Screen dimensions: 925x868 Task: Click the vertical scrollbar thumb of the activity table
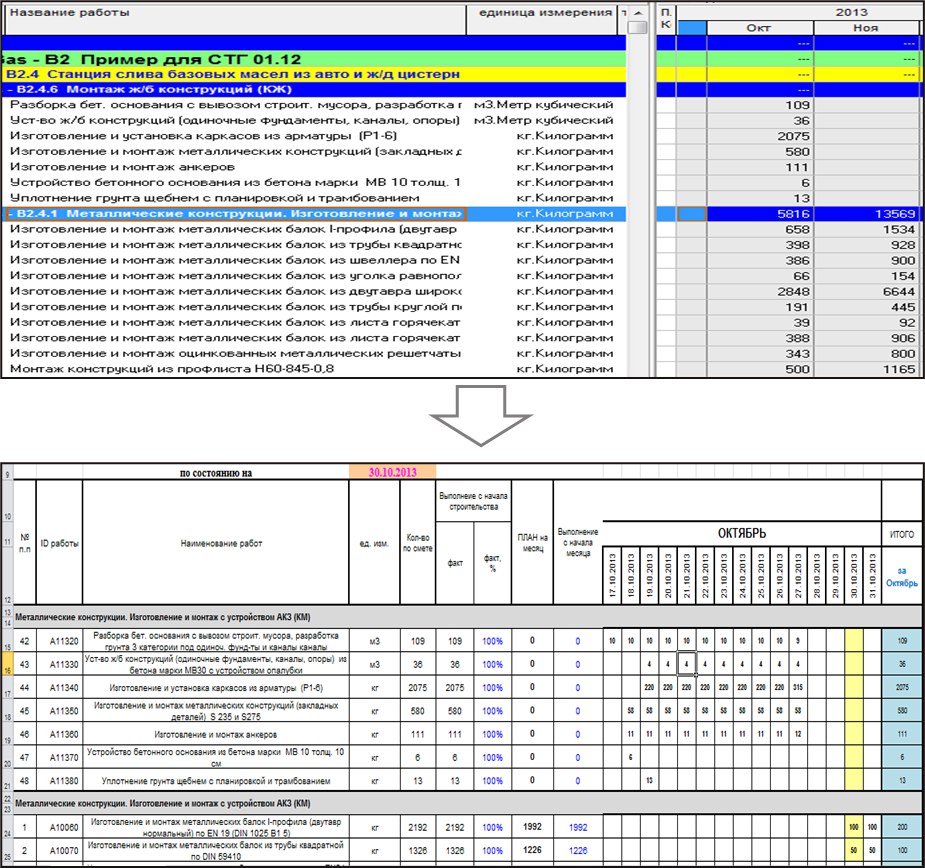click(x=638, y=27)
